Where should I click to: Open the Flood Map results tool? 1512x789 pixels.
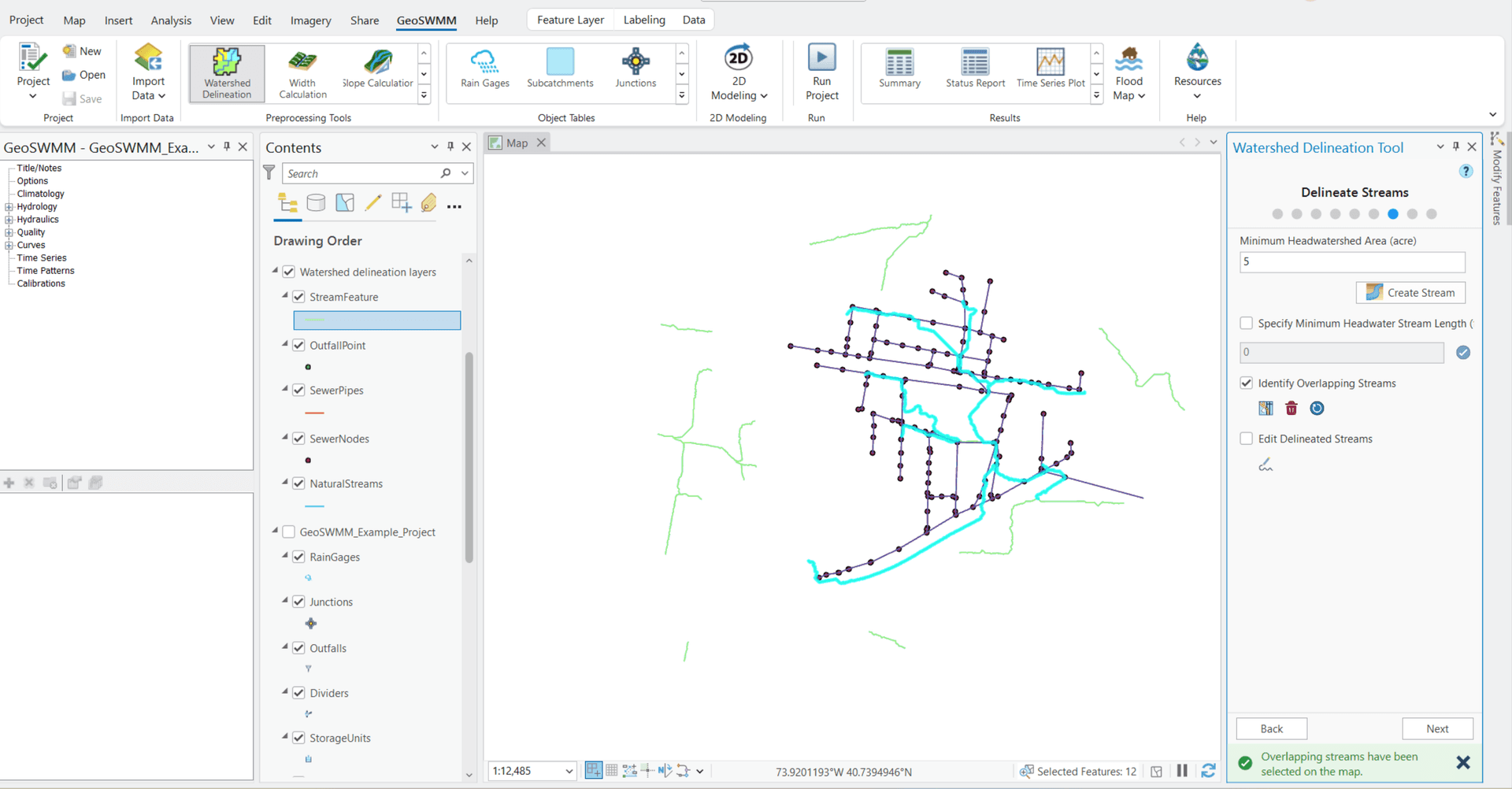pyautogui.click(x=1128, y=72)
